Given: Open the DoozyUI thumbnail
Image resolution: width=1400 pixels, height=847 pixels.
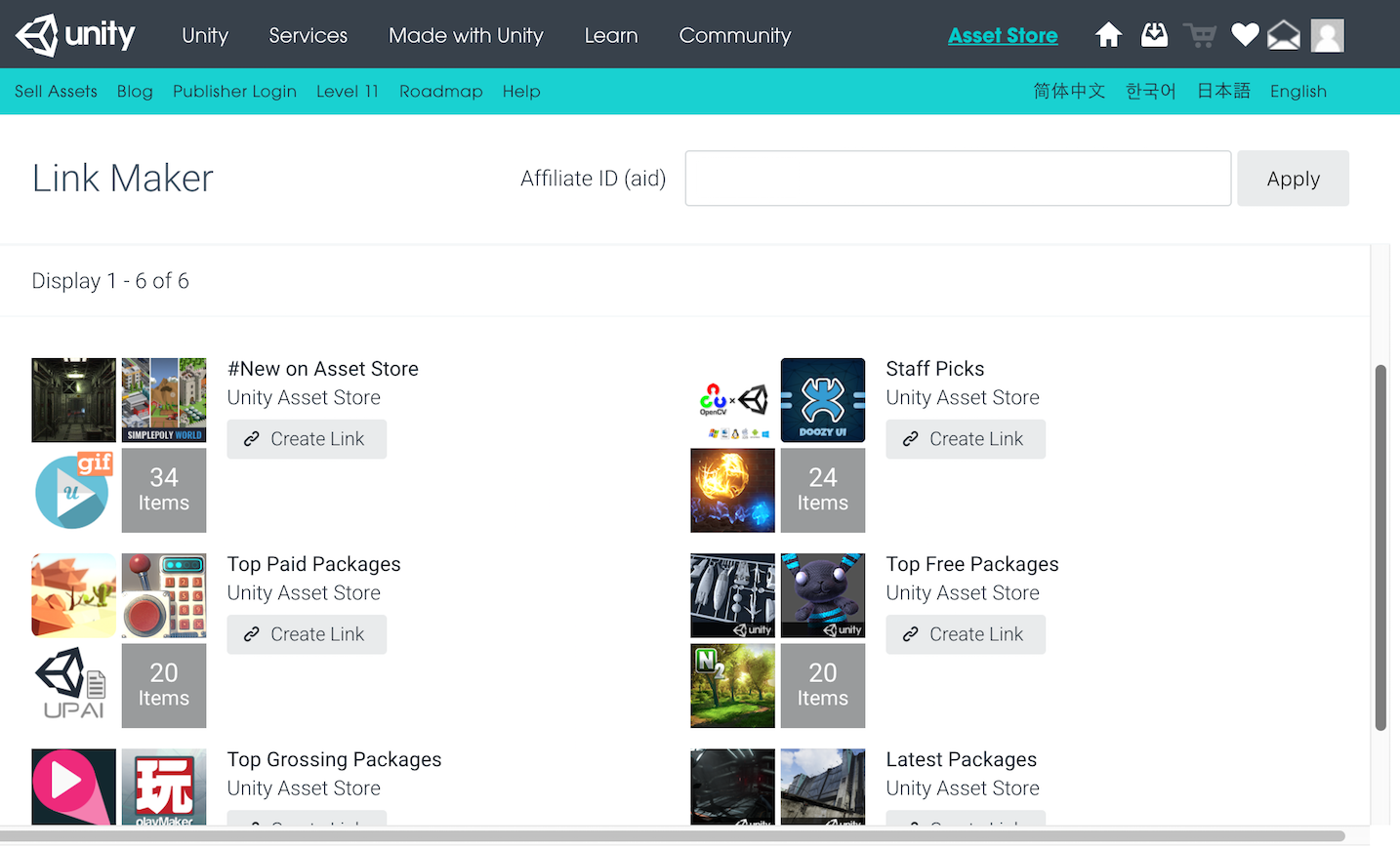Looking at the screenshot, I should point(823,400).
